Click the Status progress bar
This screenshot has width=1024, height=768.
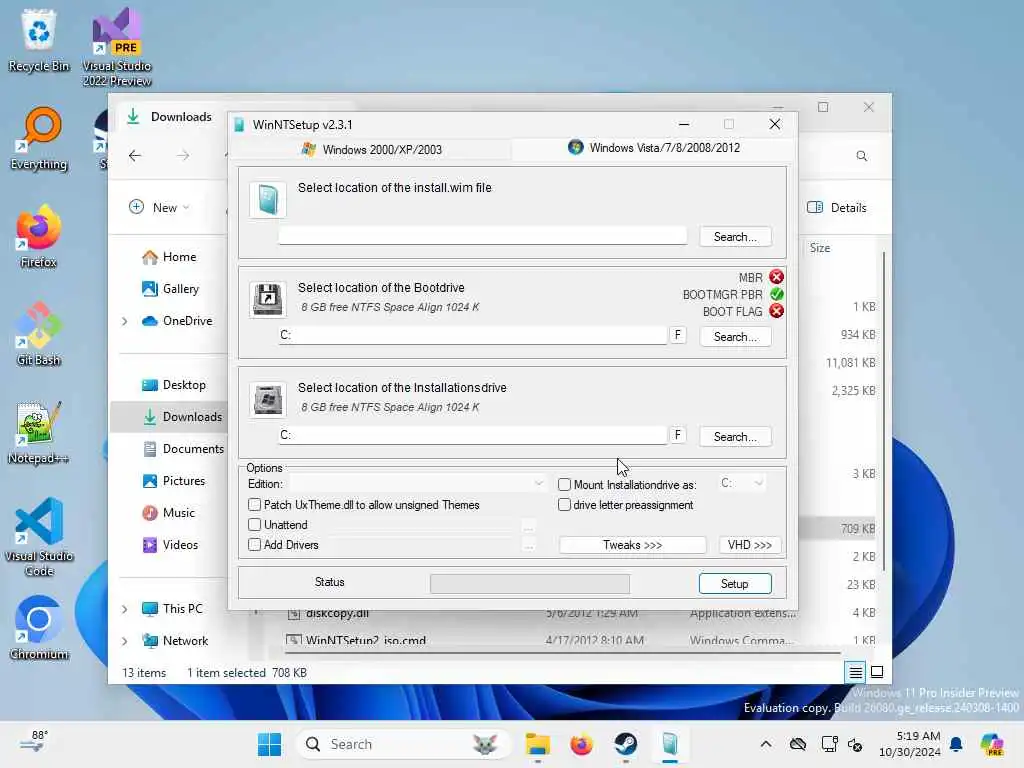tap(530, 584)
